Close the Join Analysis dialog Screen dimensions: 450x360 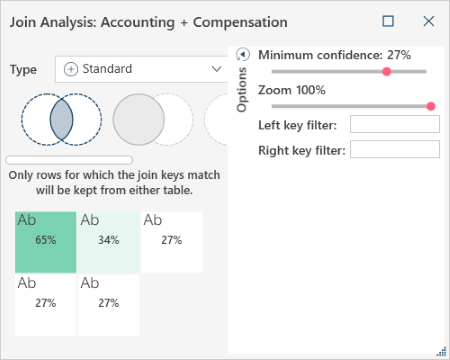(429, 21)
